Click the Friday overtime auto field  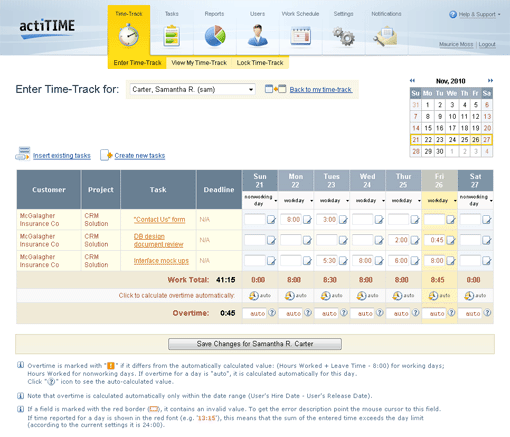click(434, 313)
